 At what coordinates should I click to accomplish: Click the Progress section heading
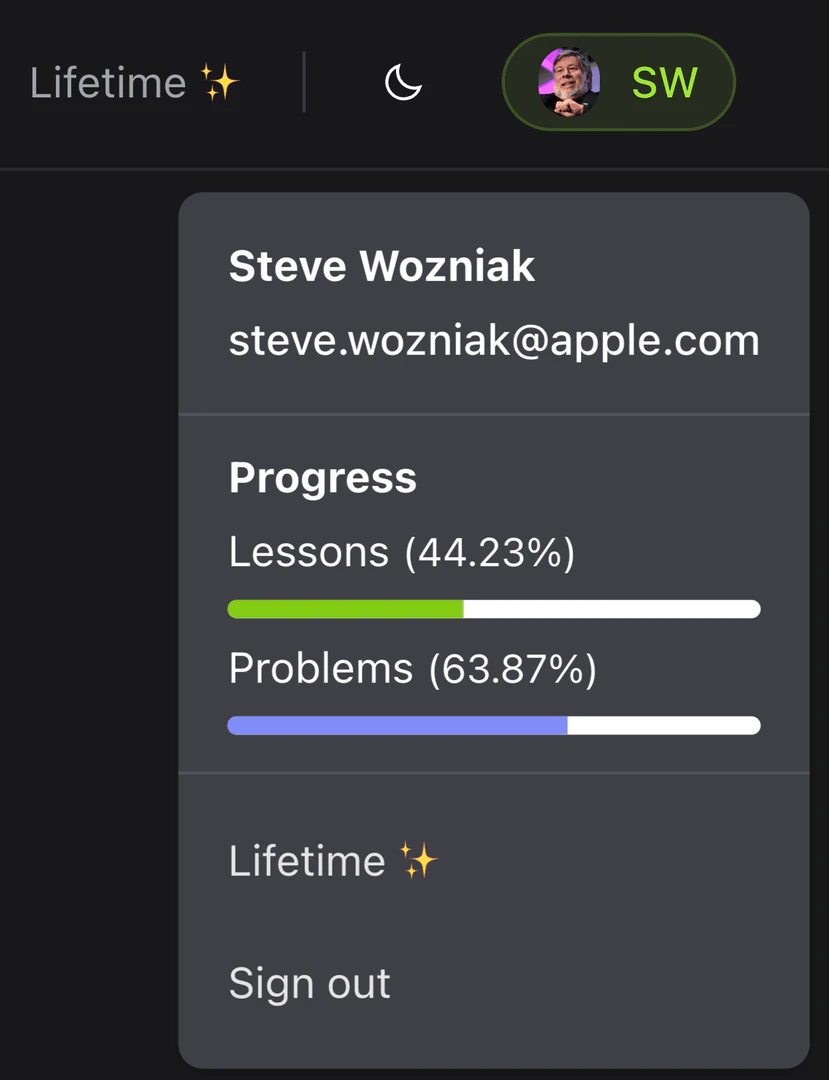click(x=322, y=478)
